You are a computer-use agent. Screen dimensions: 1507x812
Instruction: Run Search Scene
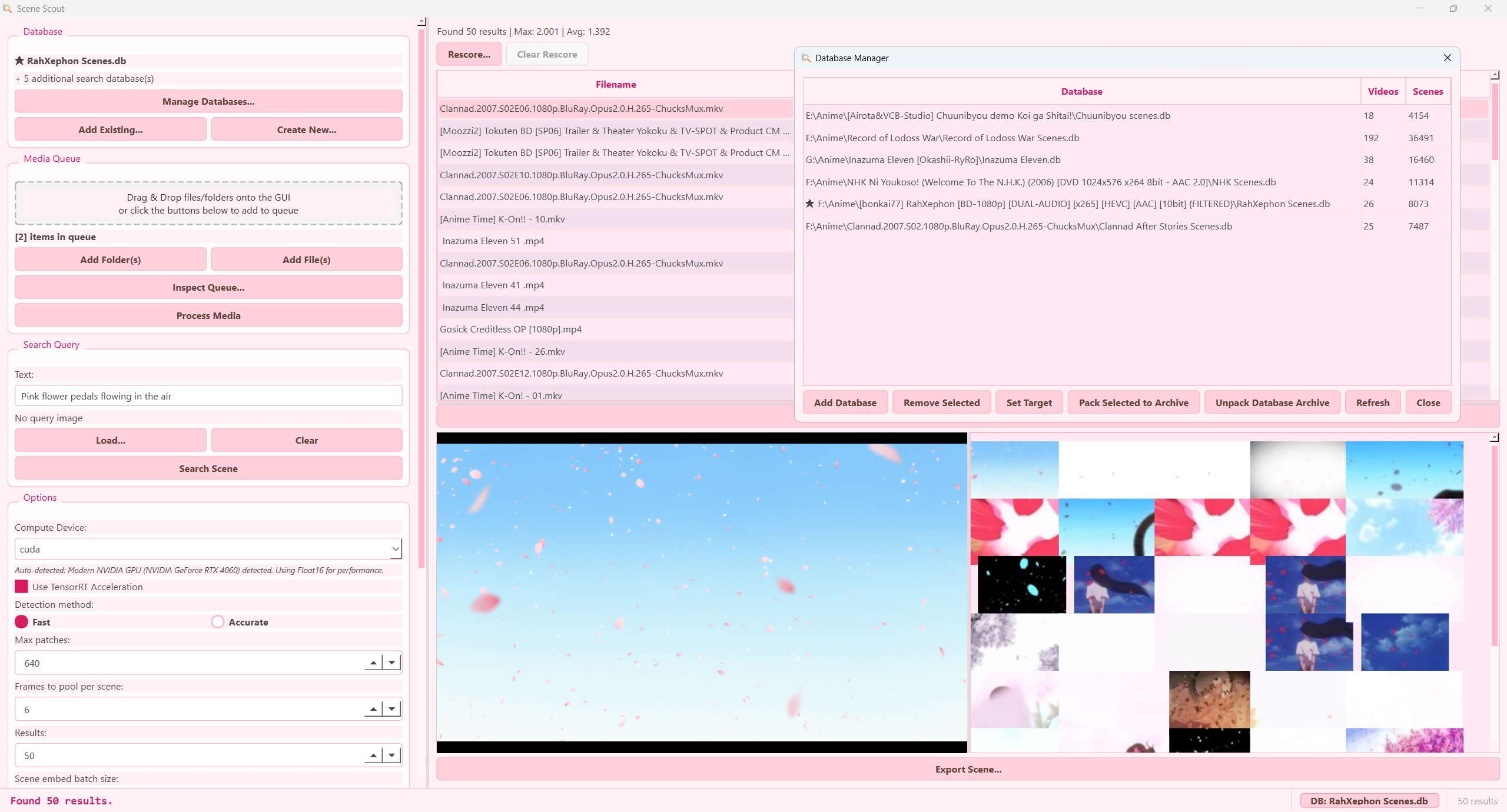[208, 468]
